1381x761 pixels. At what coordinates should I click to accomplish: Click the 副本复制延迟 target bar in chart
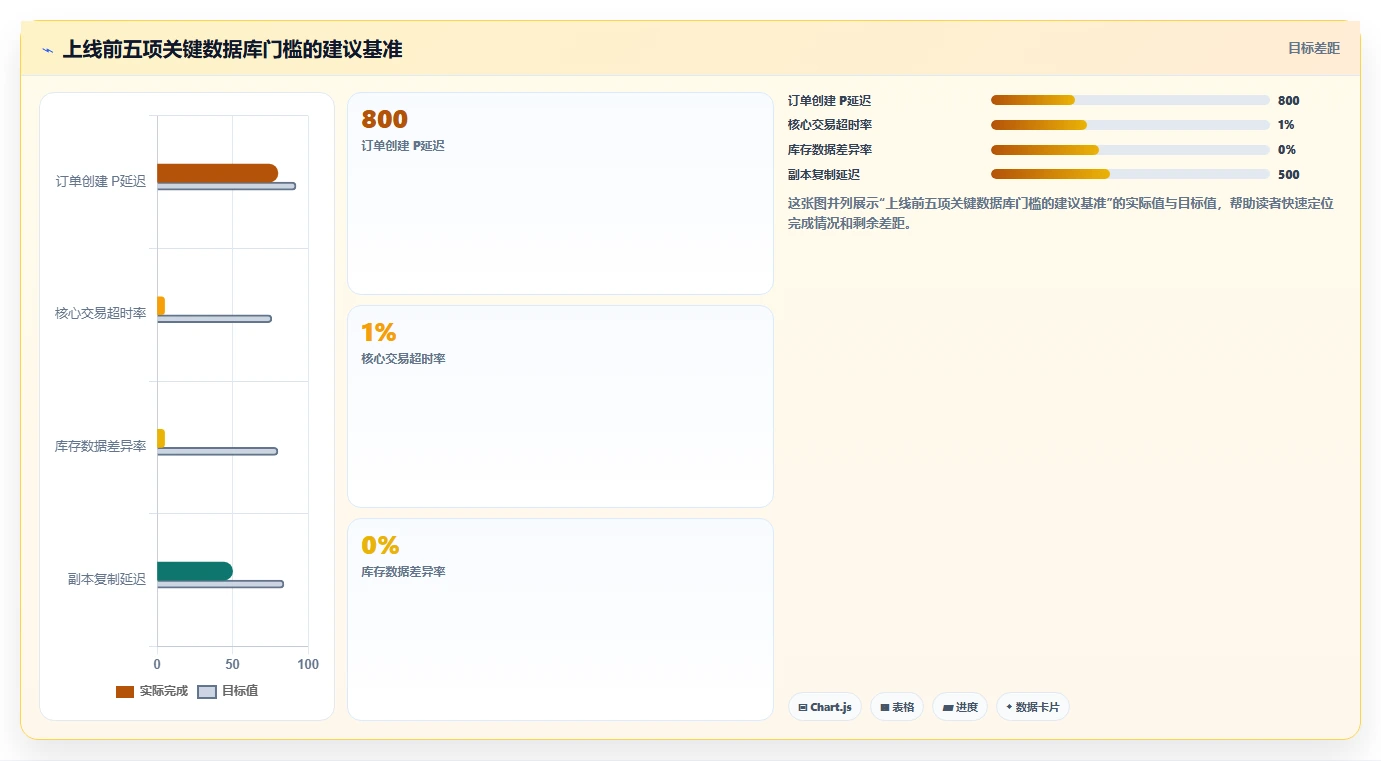pos(220,584)
